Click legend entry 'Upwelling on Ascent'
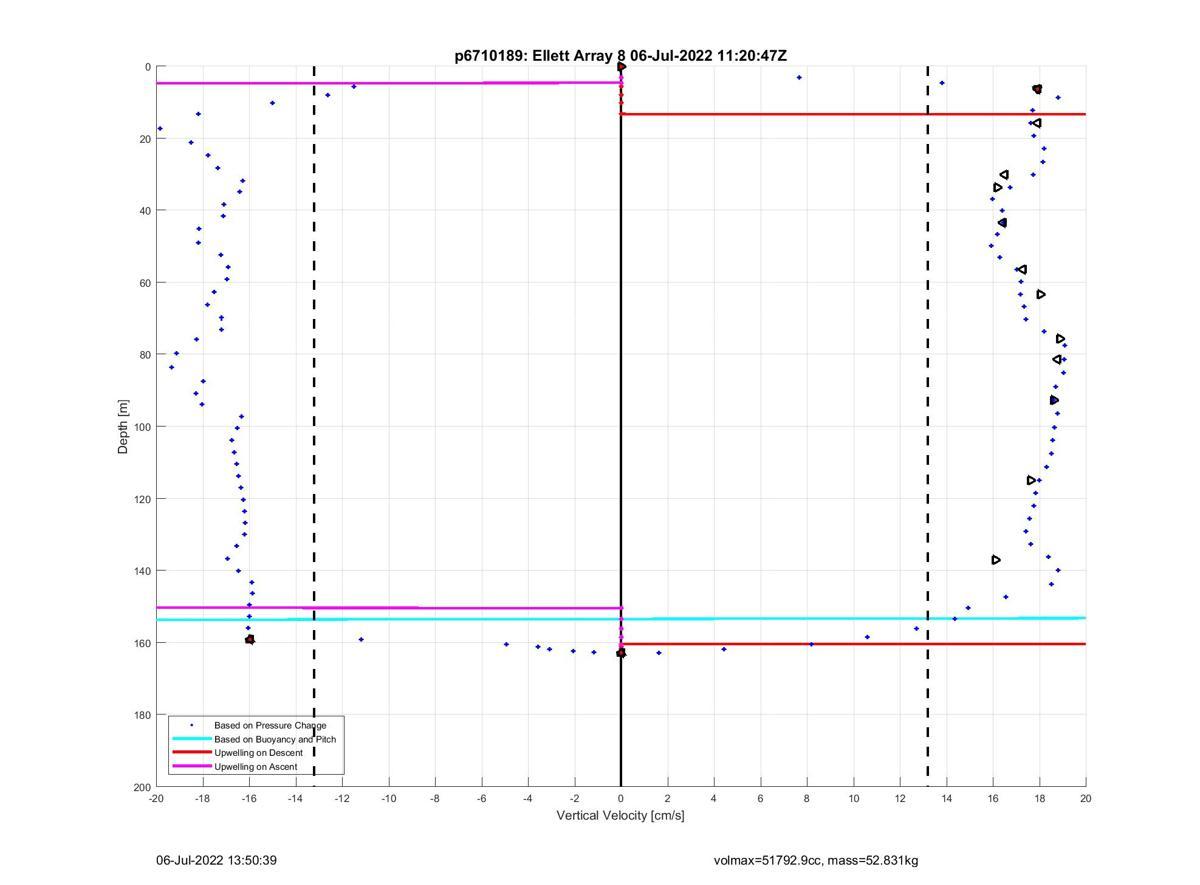1200x885 pixels. [257, 767]
